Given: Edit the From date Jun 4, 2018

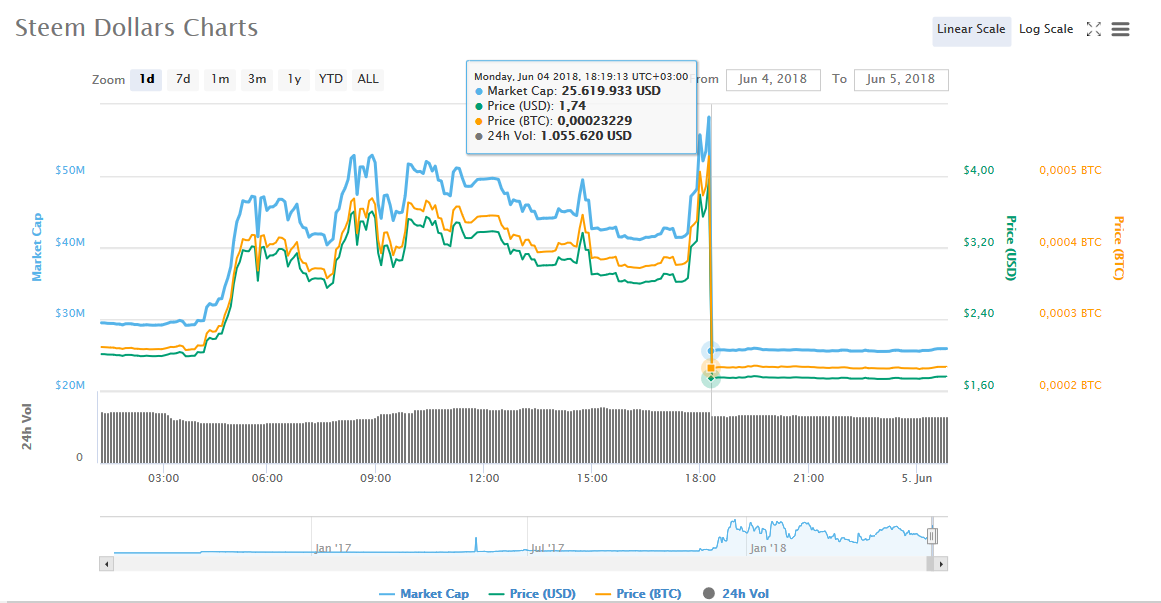Looking at the screenshot, I should [773, 79].
